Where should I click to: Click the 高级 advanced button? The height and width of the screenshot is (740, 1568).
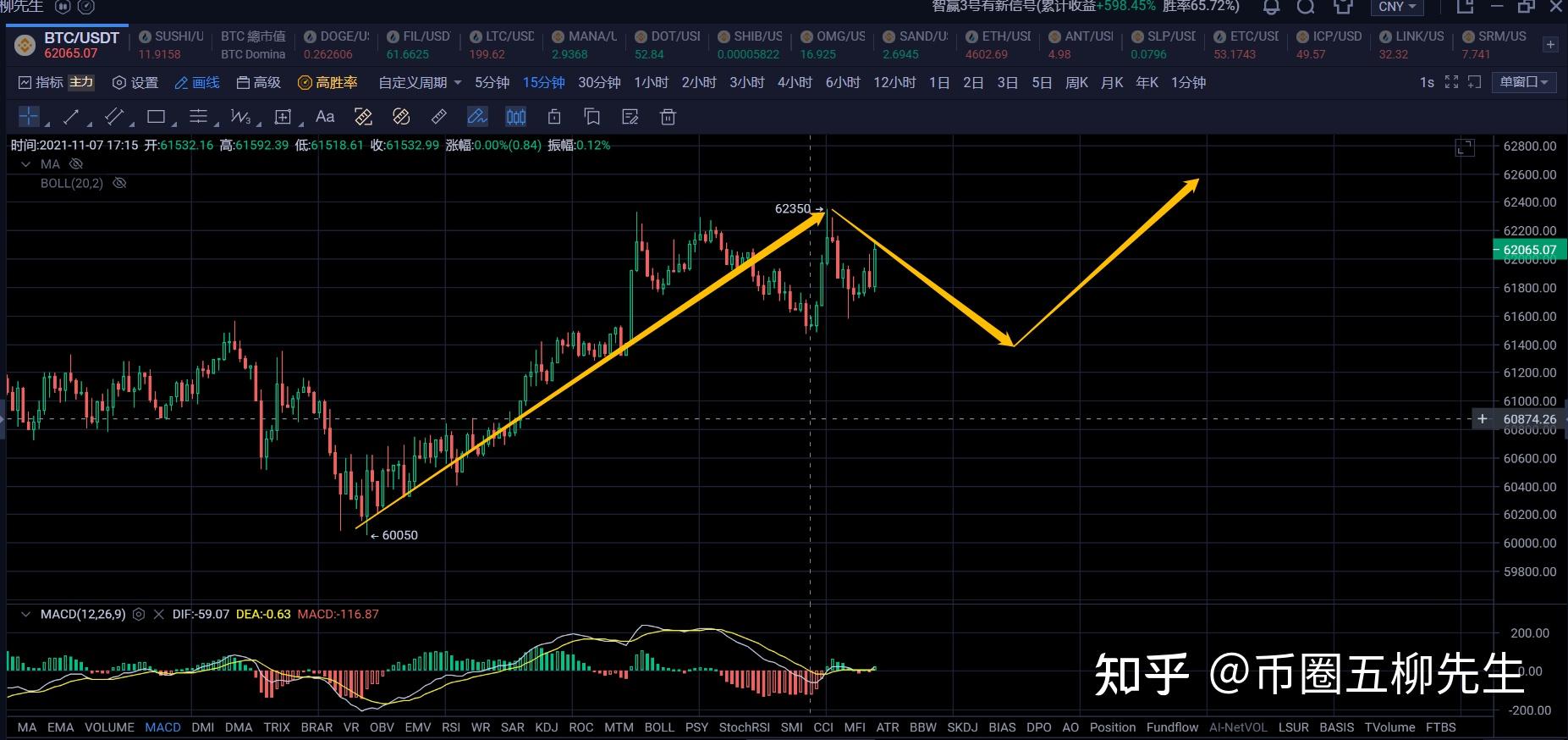click(x=258, y=82)
